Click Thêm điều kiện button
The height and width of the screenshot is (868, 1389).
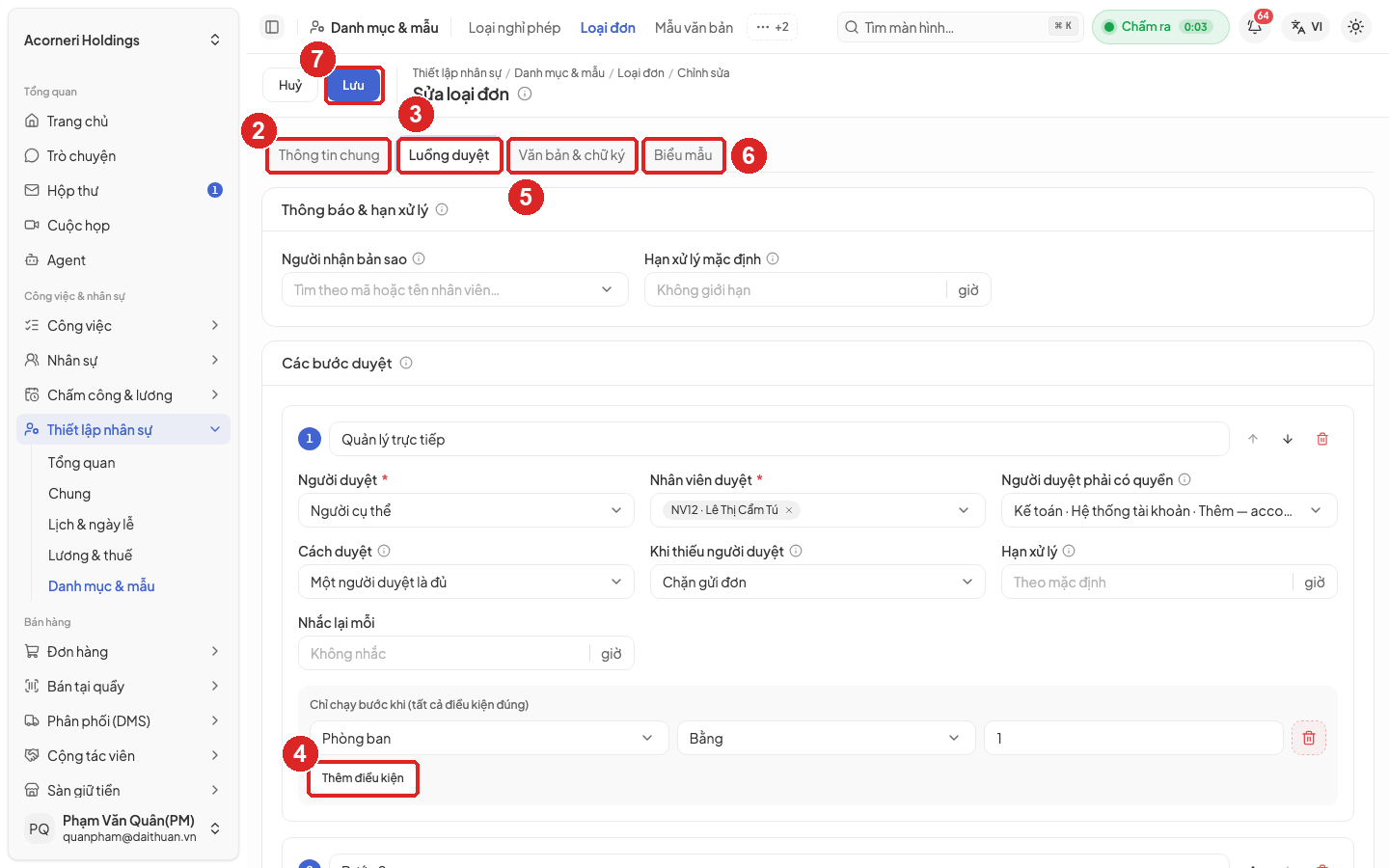click(363, 777)
